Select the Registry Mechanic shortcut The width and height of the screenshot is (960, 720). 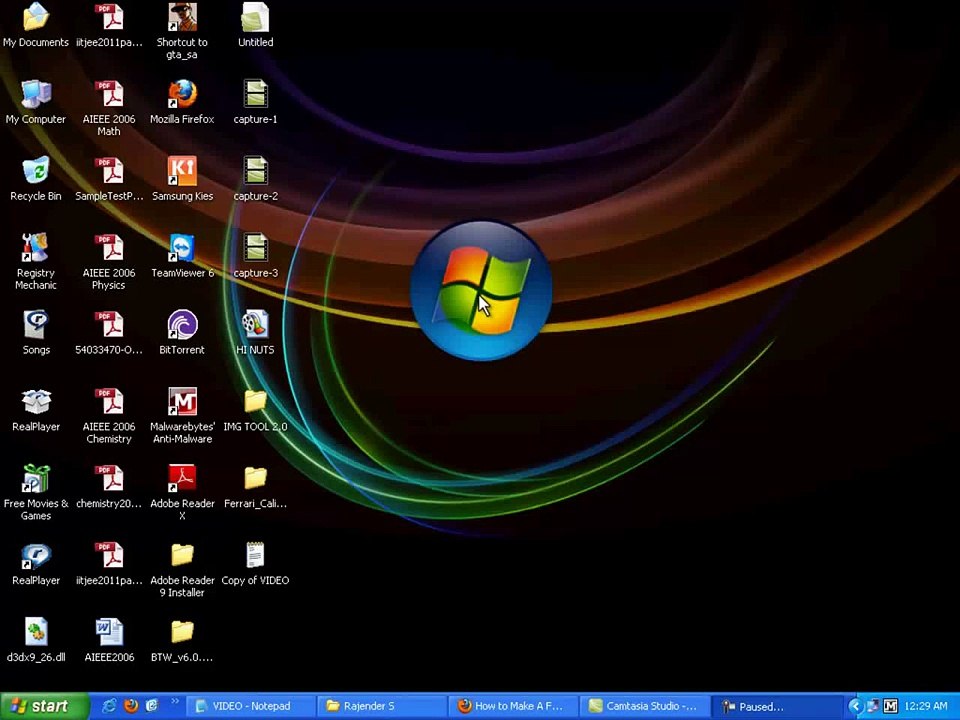pyautogui.click(x=36, y=261)
